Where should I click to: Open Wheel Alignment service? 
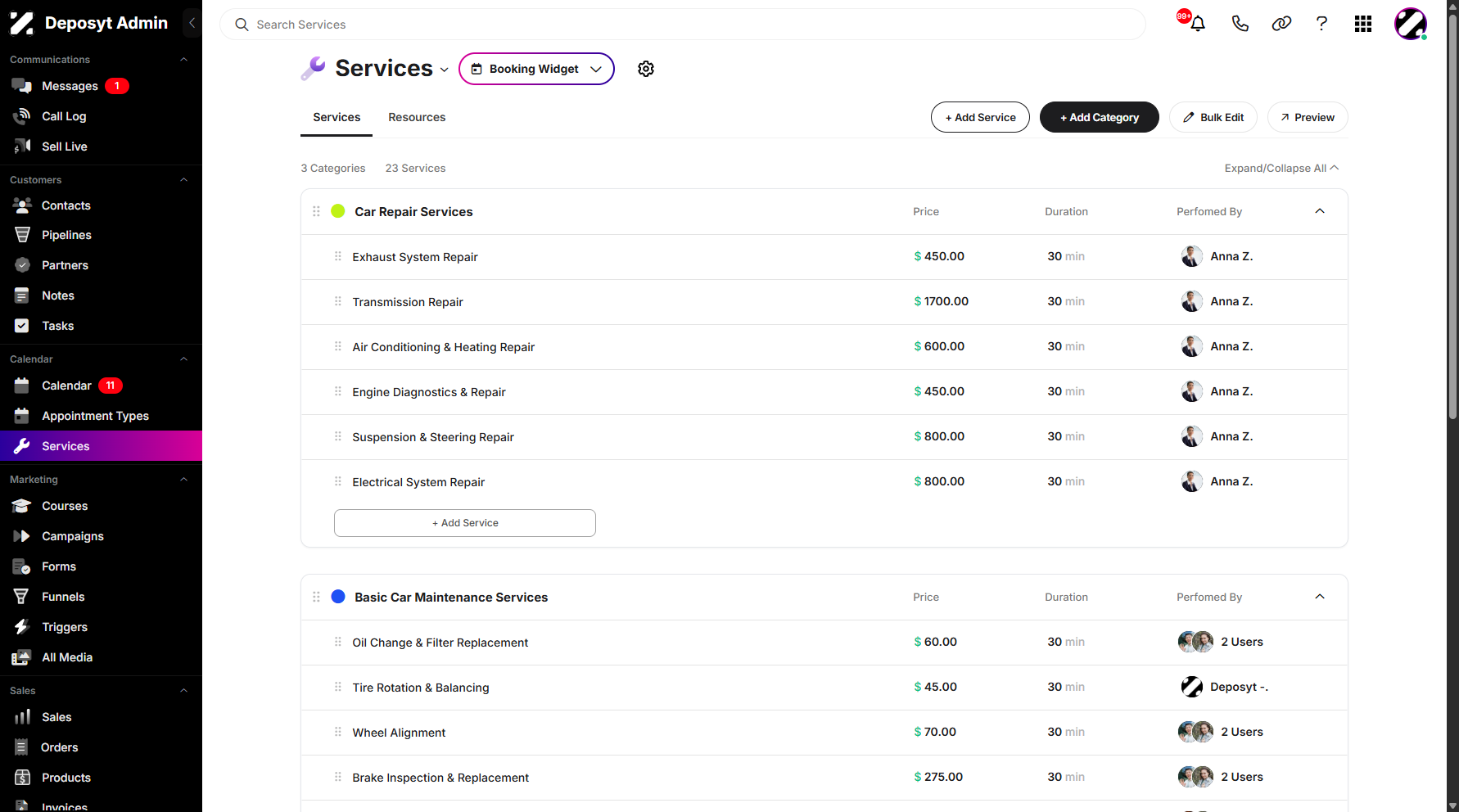tap(824, 733)
